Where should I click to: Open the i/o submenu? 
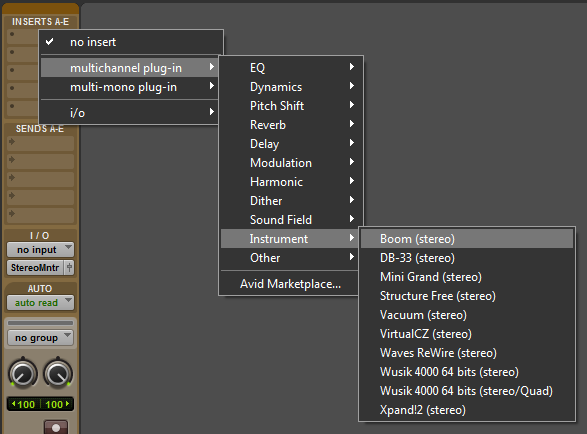129,112
